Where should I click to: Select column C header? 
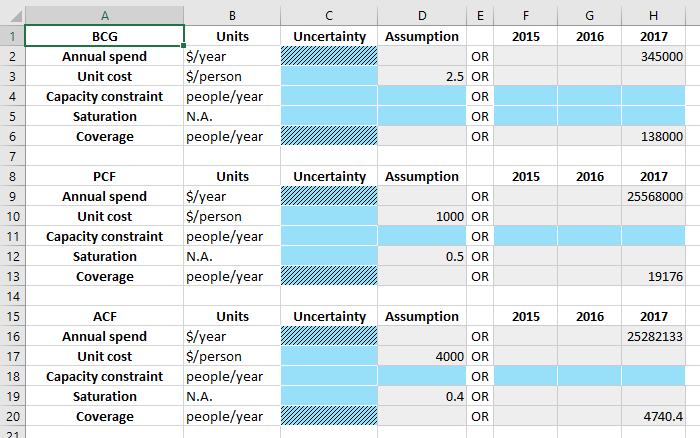coord(329,16)
